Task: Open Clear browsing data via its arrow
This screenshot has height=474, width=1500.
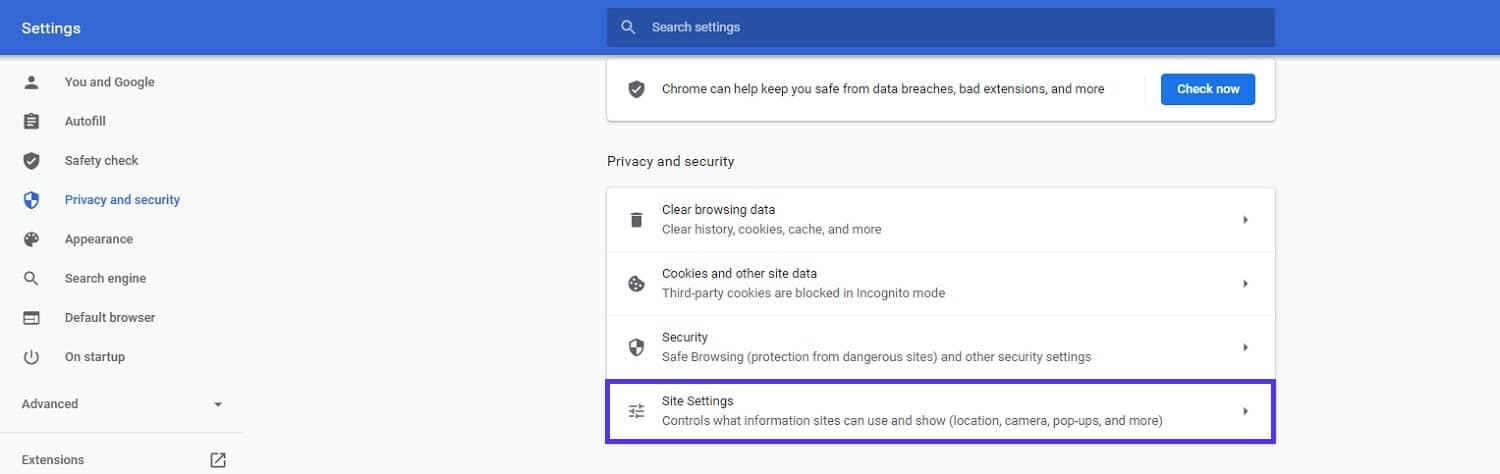Action: [1245, 220]
